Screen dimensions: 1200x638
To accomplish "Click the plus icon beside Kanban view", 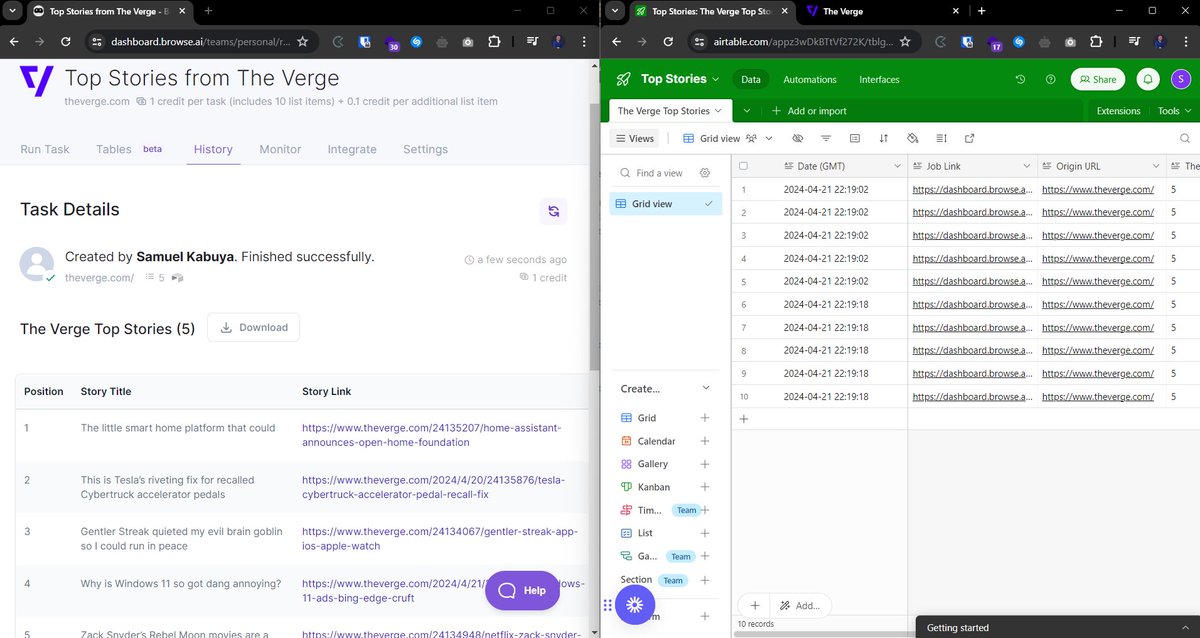I will coord(705,487).
